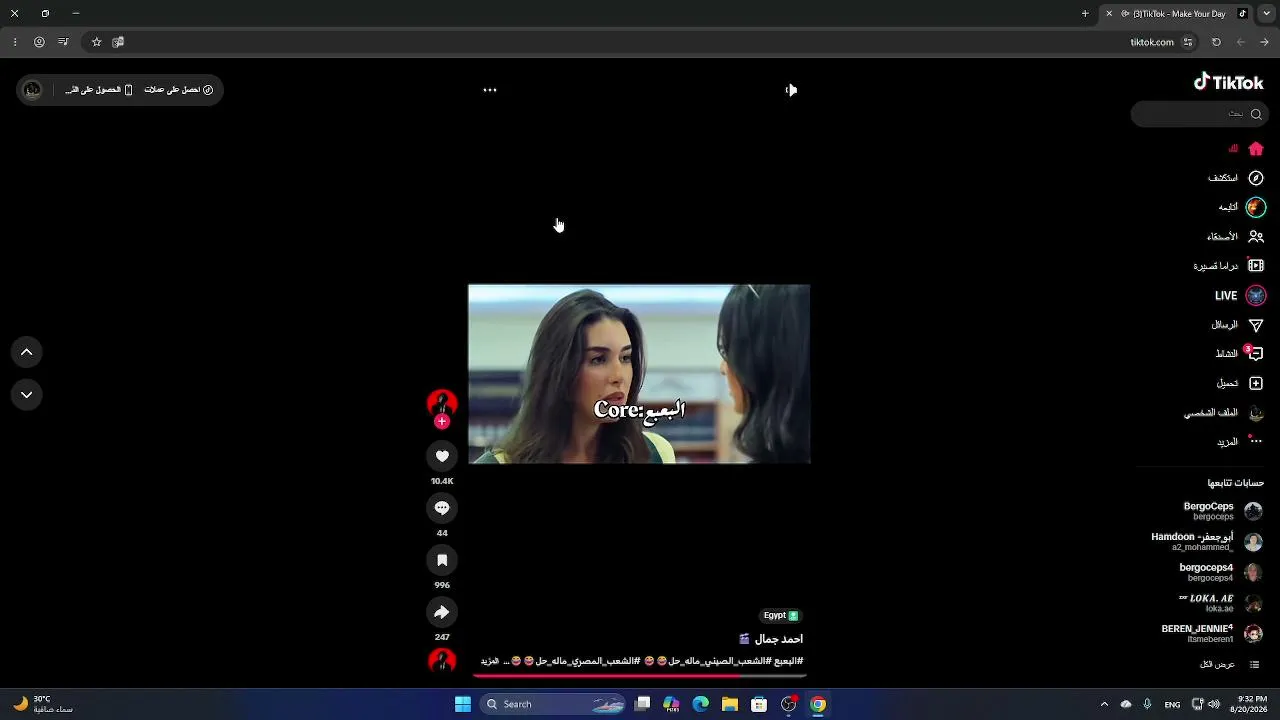Image resolution: width=1280 pixels, height=720 pixels.
Task: Open the weather widget showing 30°C
Action: point(44,704)
